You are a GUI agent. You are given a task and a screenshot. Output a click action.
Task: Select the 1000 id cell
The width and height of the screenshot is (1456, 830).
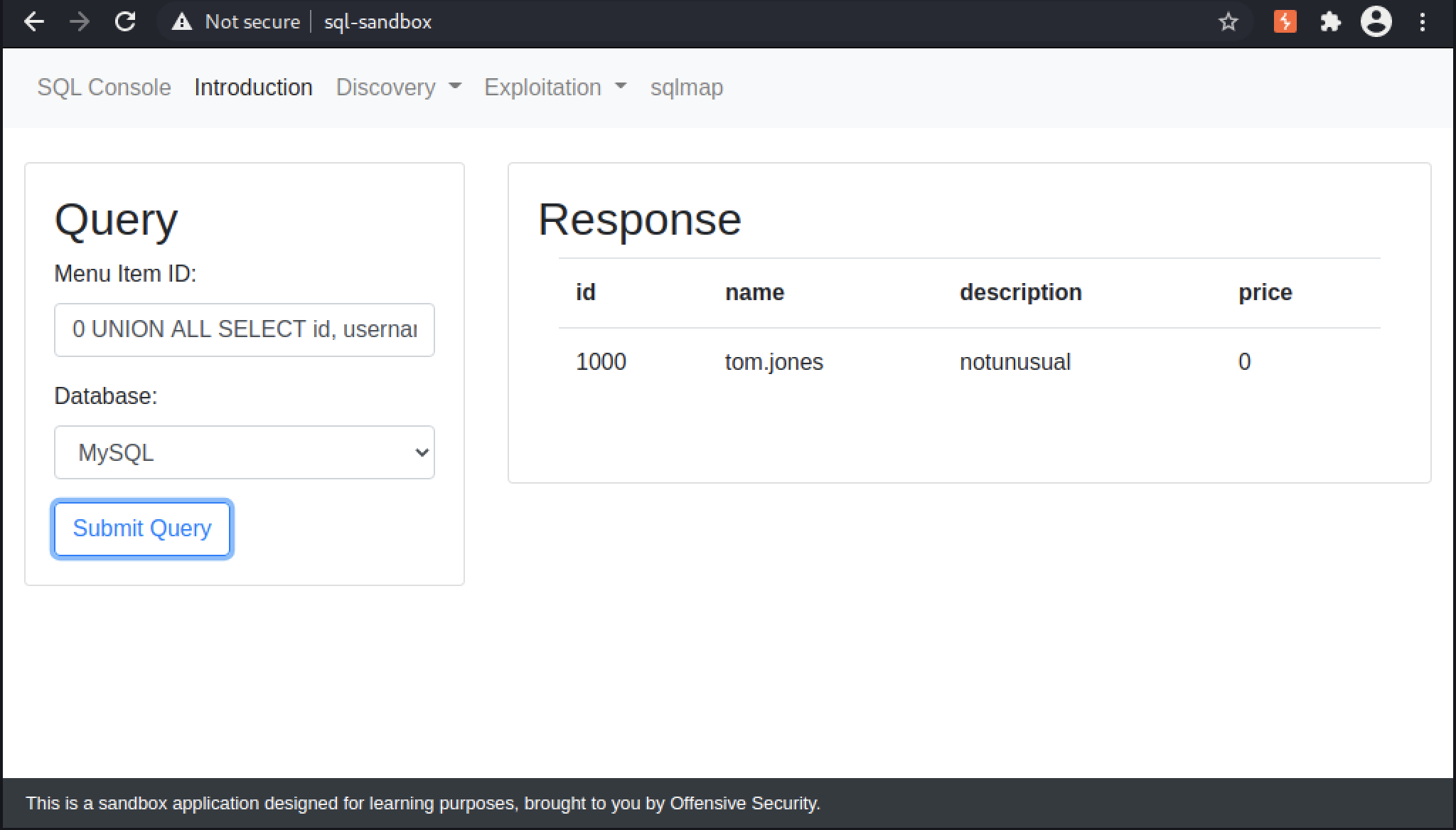click(x=601, y=362)
